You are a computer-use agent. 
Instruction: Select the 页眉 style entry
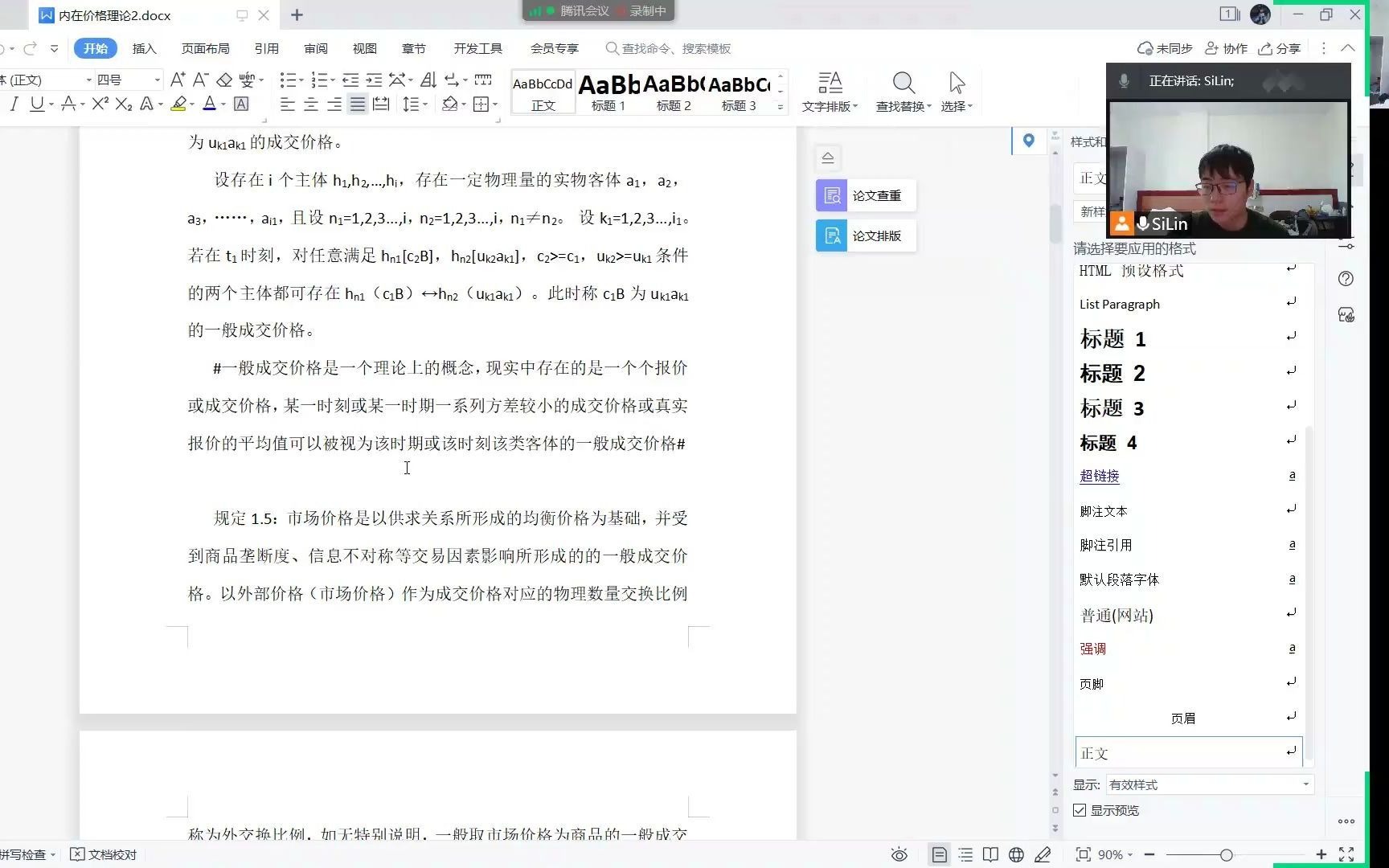pos(1187,718)
